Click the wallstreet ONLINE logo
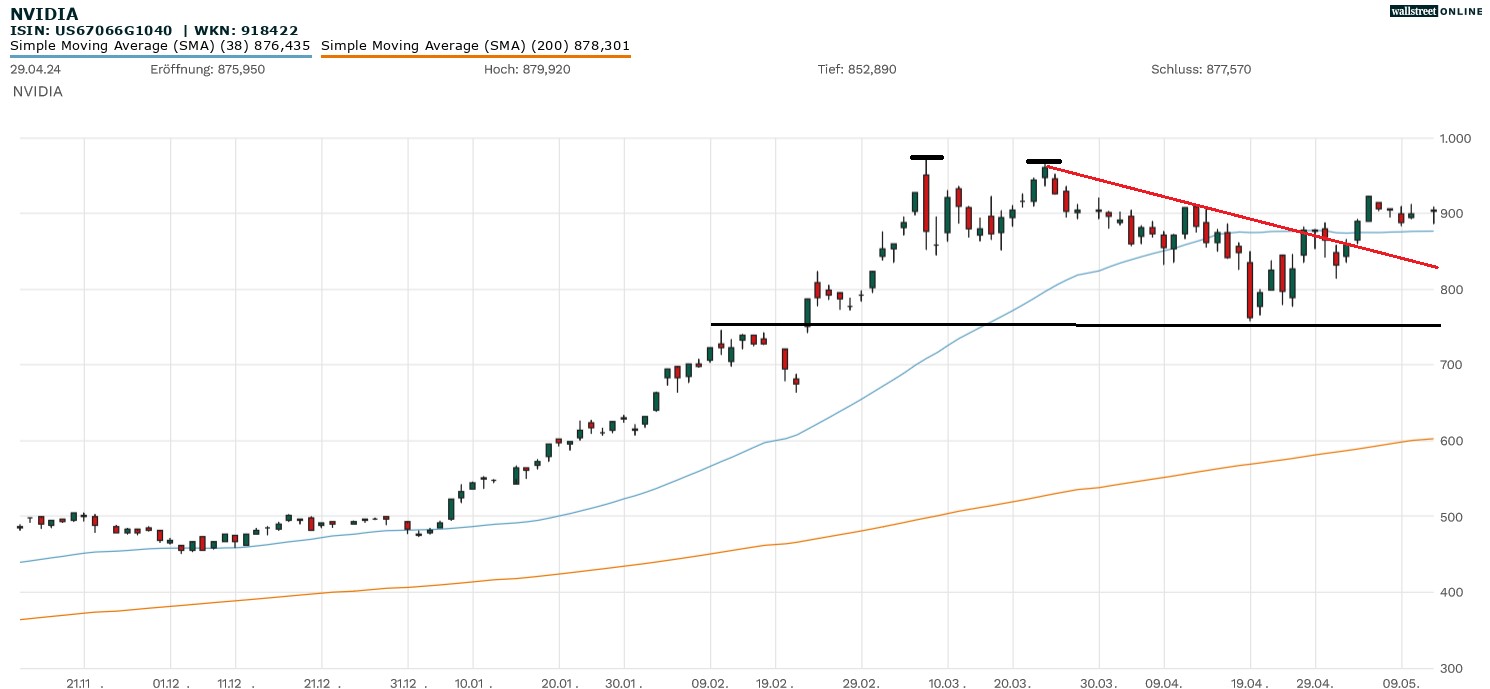The width and height of the screenshot is (1490, 689). point(1436,11)
